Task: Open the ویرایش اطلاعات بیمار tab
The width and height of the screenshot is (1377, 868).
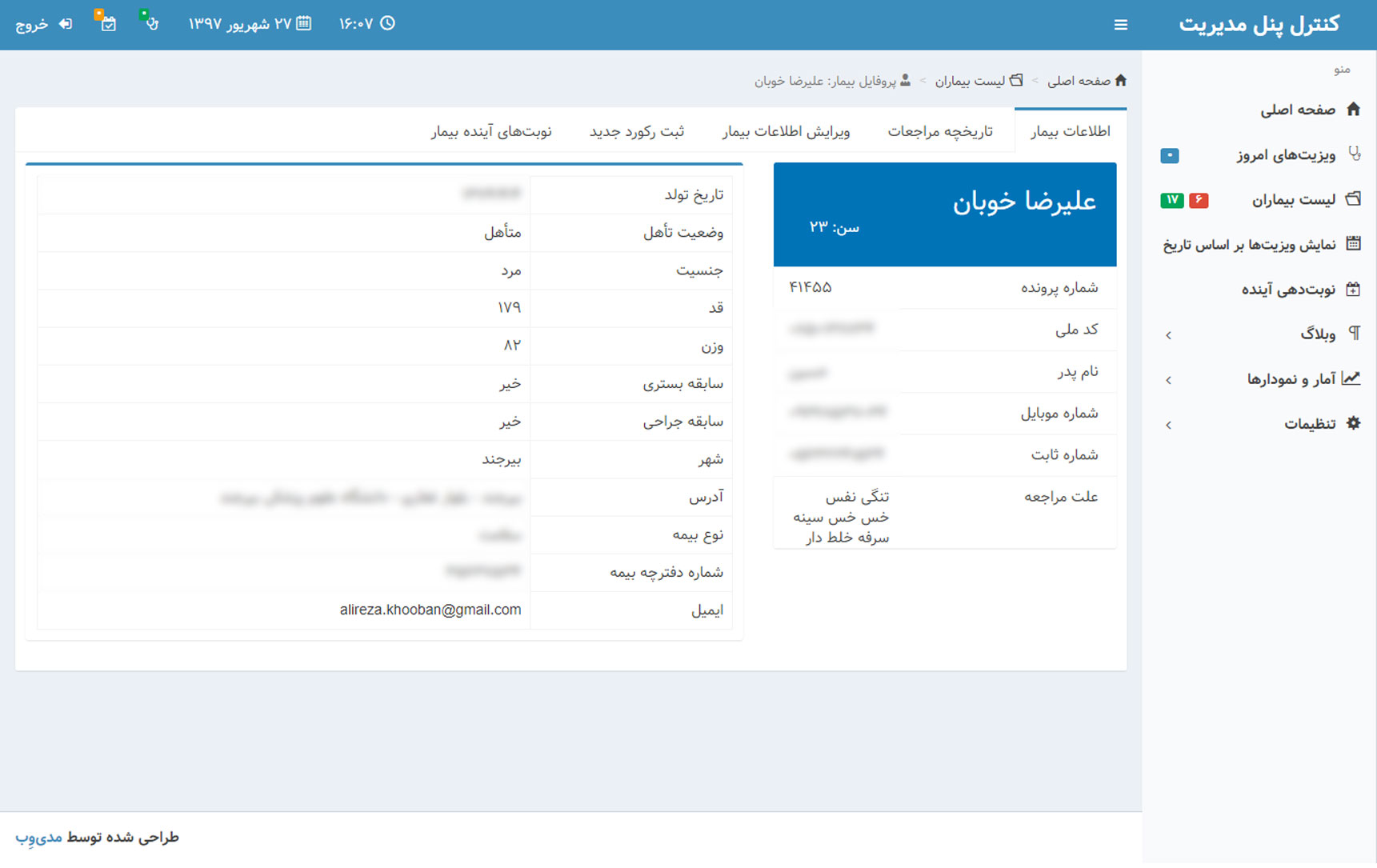Action: click(786, 131)
